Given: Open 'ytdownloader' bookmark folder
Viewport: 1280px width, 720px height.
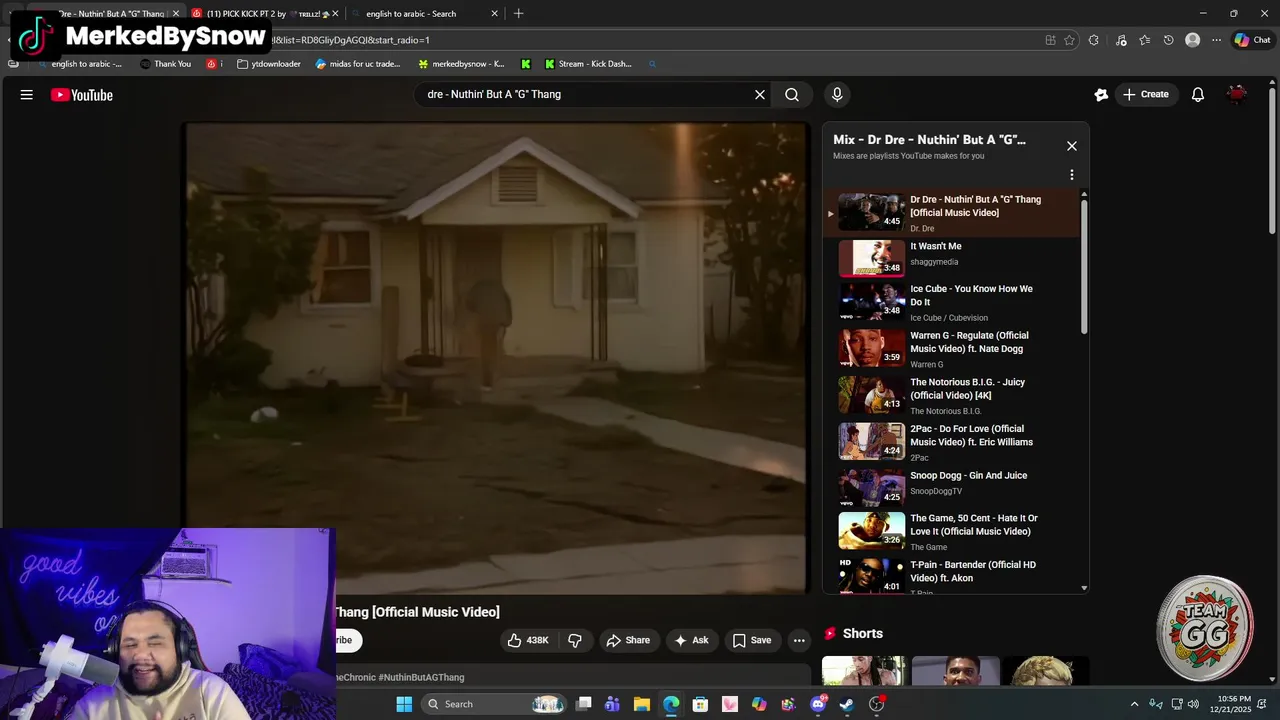Looking at the screenshot, I should pyautogui.click(x=269, y=64).
